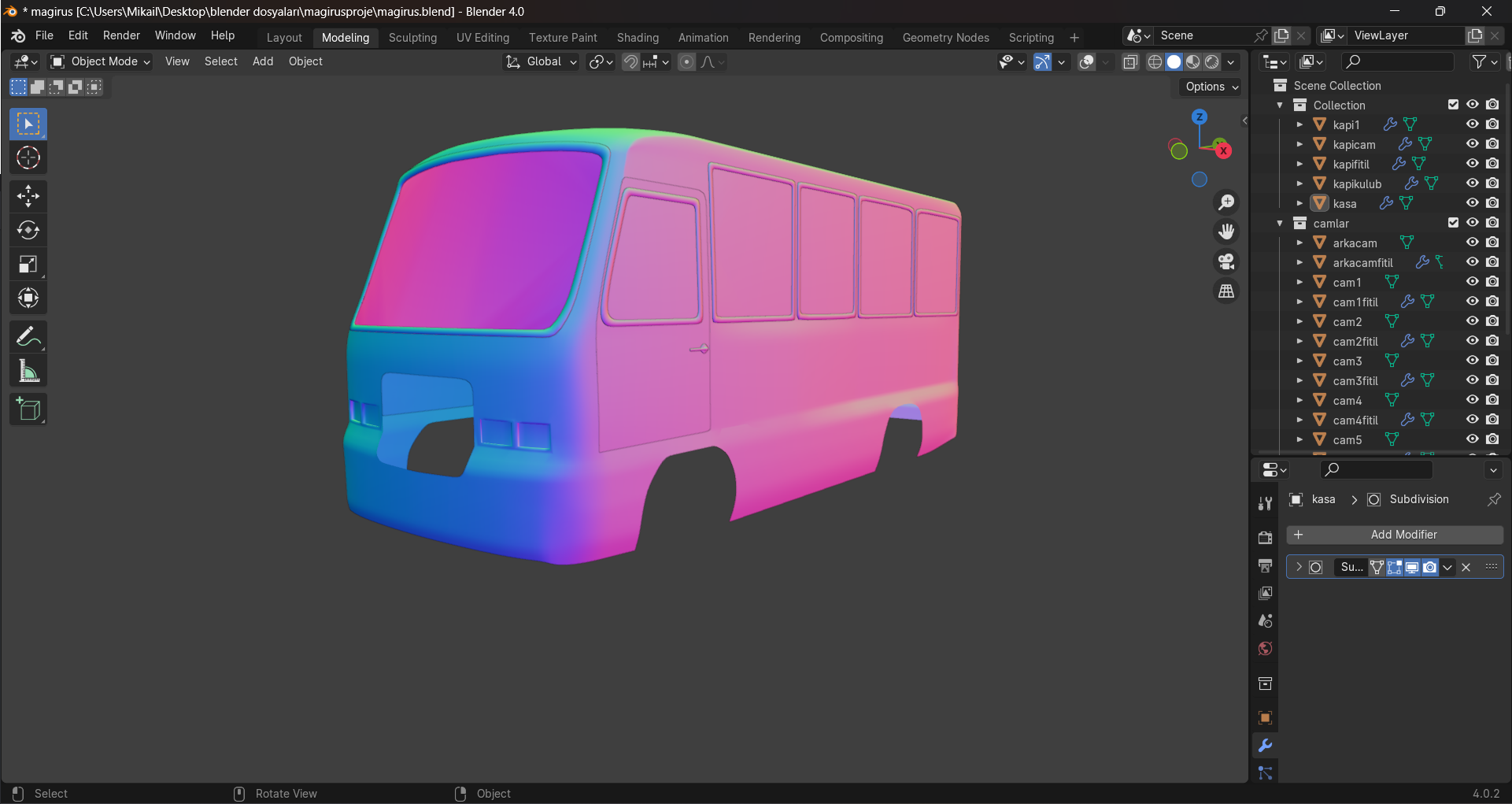Open the pivot point dropdown
The image size is (1512, 804).
tap(601, 61)
